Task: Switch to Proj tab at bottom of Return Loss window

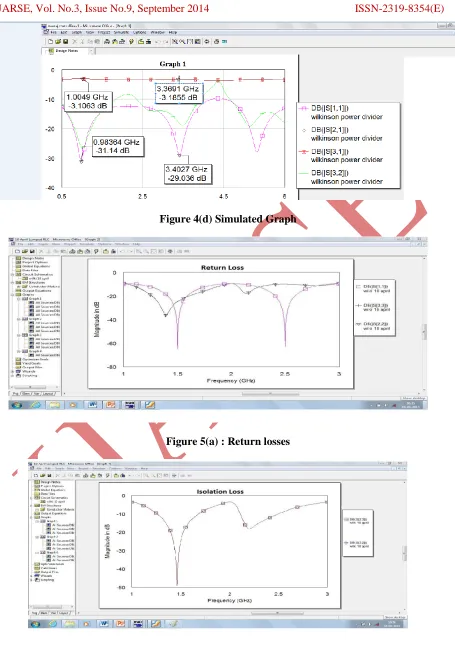Action: click(x=16, y=394)
